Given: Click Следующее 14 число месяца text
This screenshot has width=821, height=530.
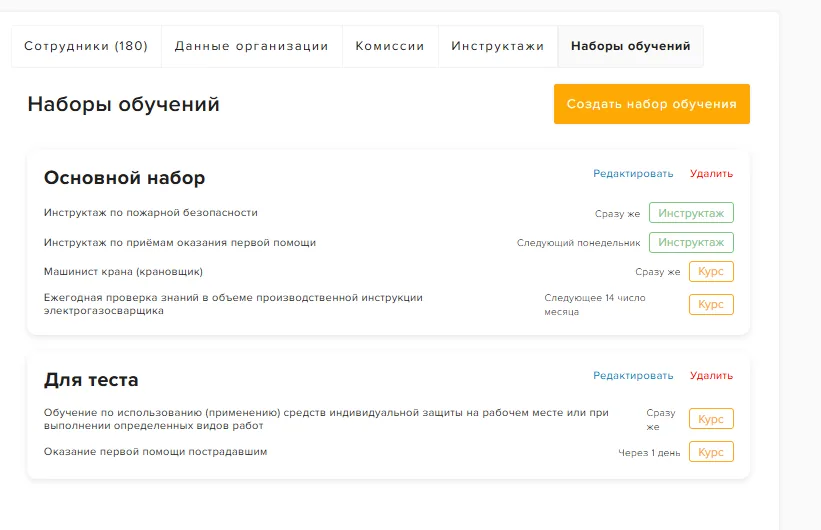Looking at the screenshot, I should pos(595,304).
